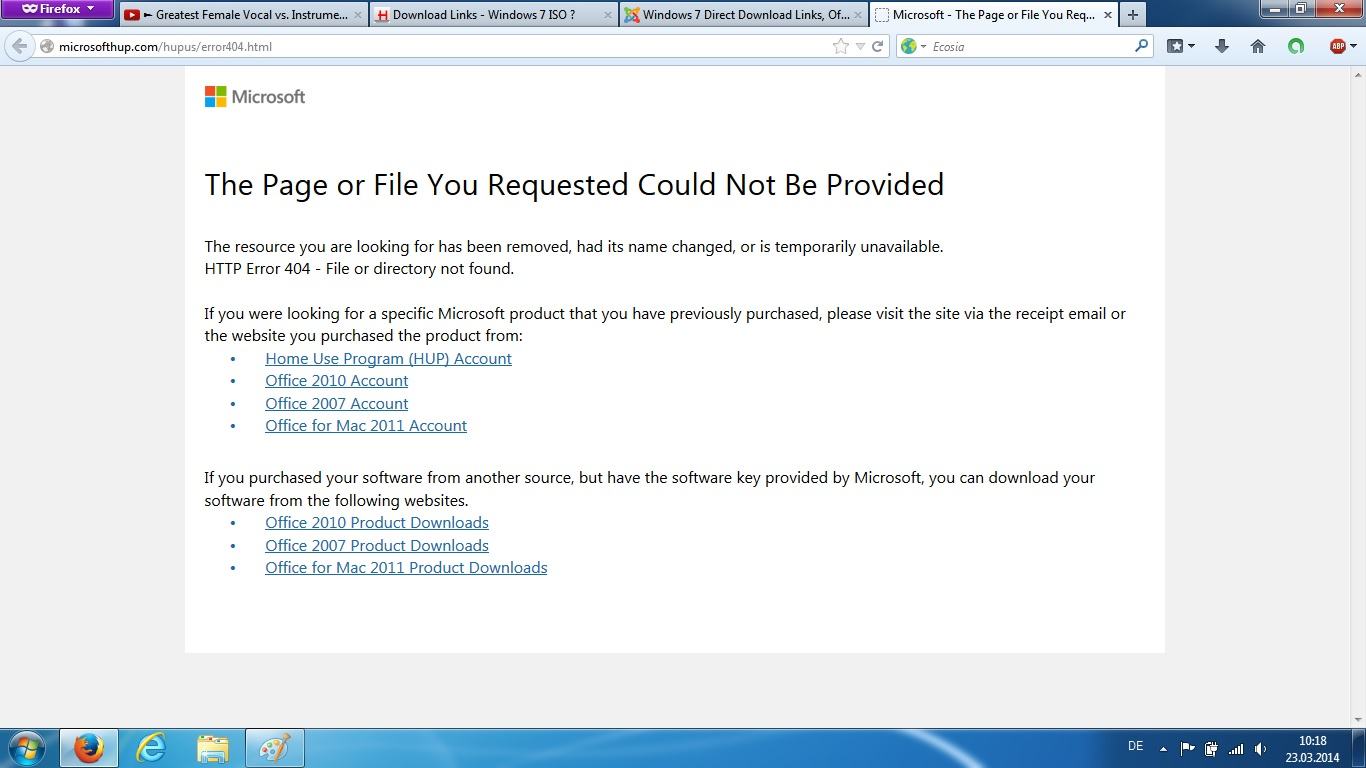This screenshot has width=1366, height=768.
Task: Open the Firefox application menu button
Action: pyautogui.click(x=57, y=9)
